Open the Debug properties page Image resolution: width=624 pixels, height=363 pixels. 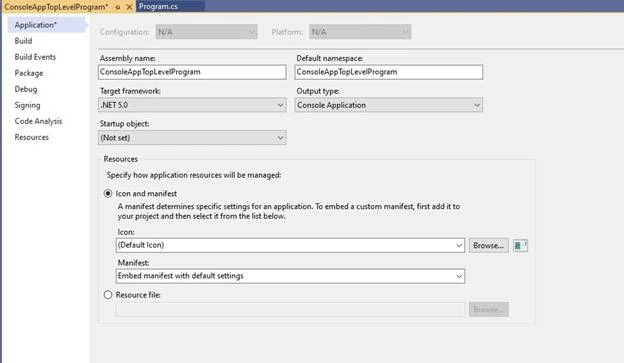pyautogui.click(x=26, y=89)
